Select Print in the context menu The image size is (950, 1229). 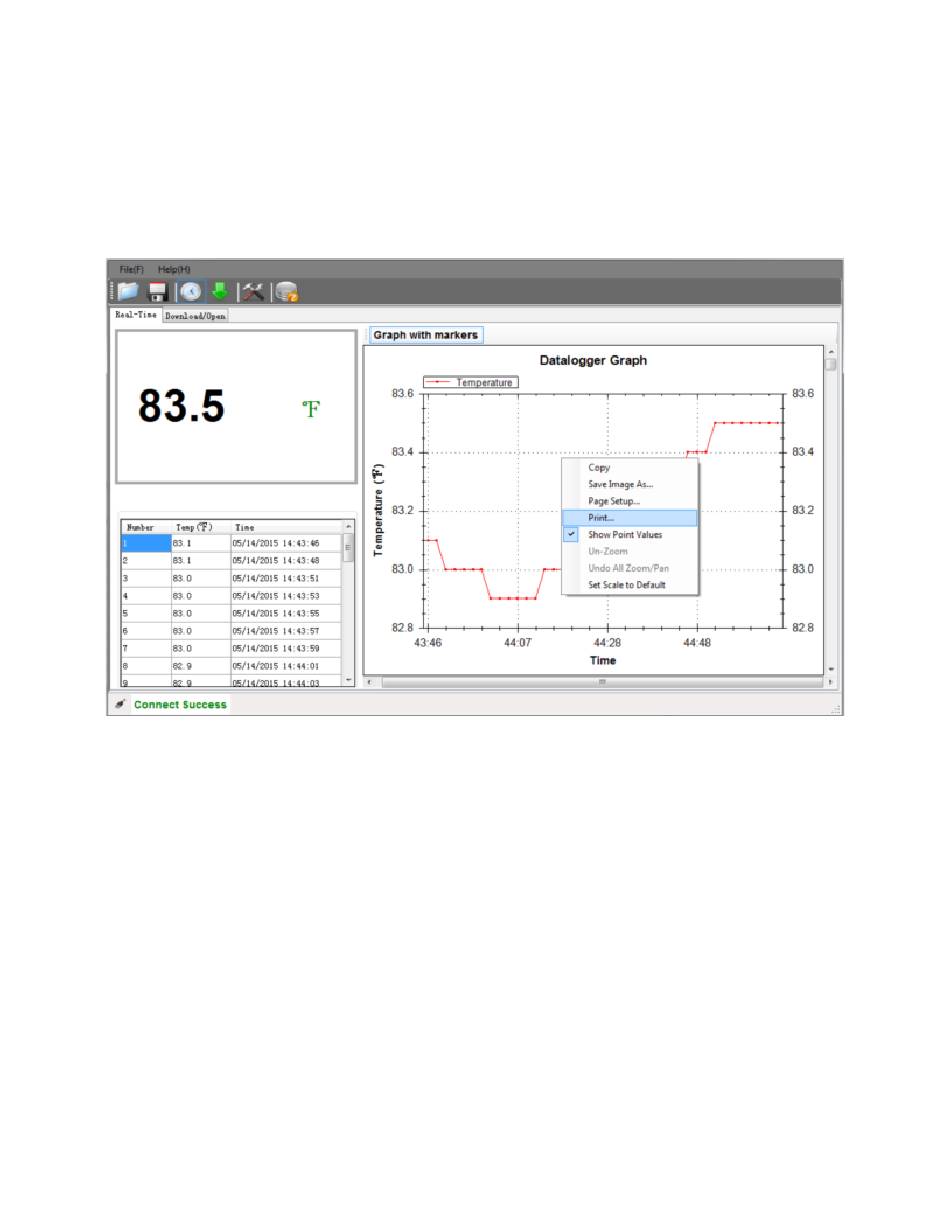(x=629, y=518)
